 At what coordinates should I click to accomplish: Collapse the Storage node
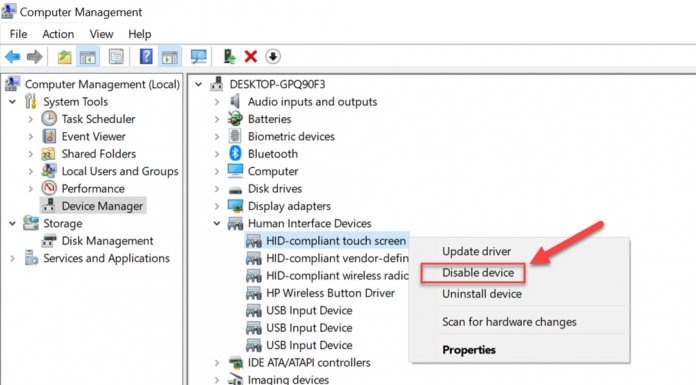(x=12, y=223)
